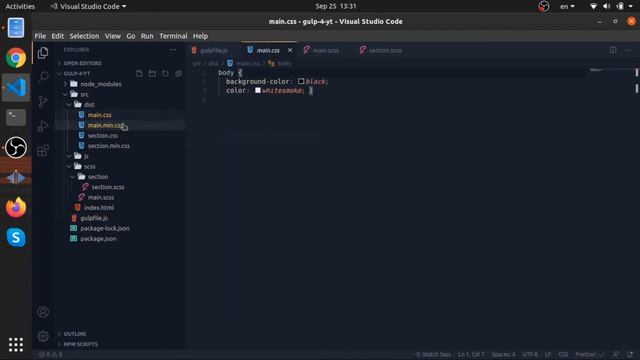Click the New File icon in explorer header
This screenshot has height=360, width=640.
139,73
